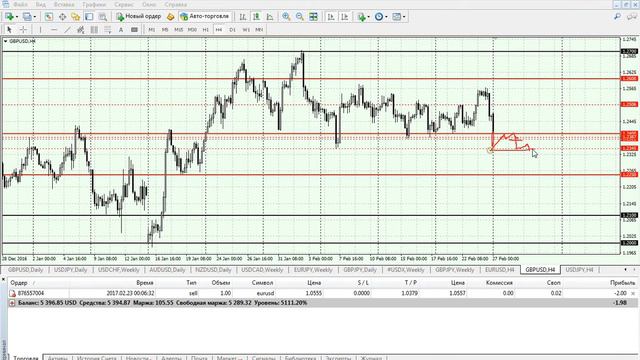Switch to EURUSD,H4 chart tab

(x=499, y=270)
